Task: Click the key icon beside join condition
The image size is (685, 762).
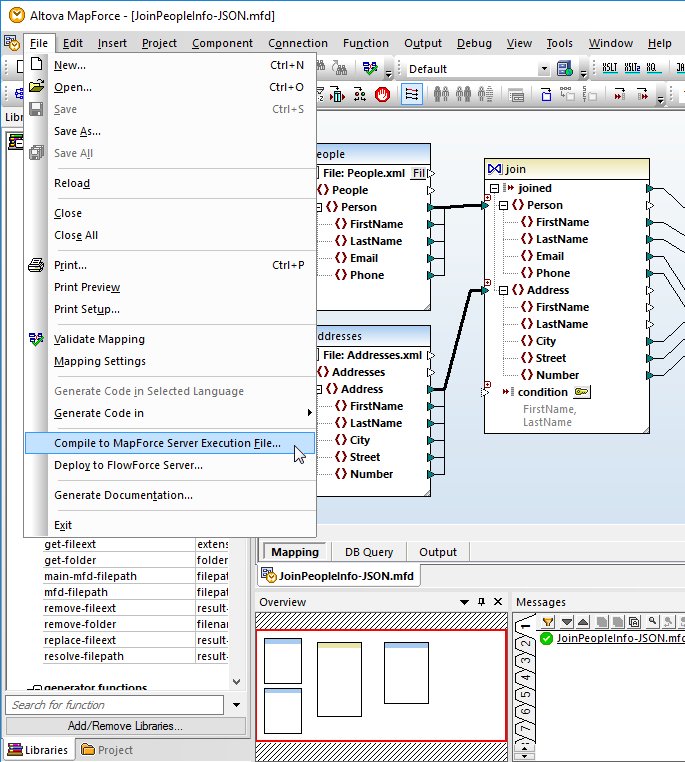Action: [x=581, y=392]
